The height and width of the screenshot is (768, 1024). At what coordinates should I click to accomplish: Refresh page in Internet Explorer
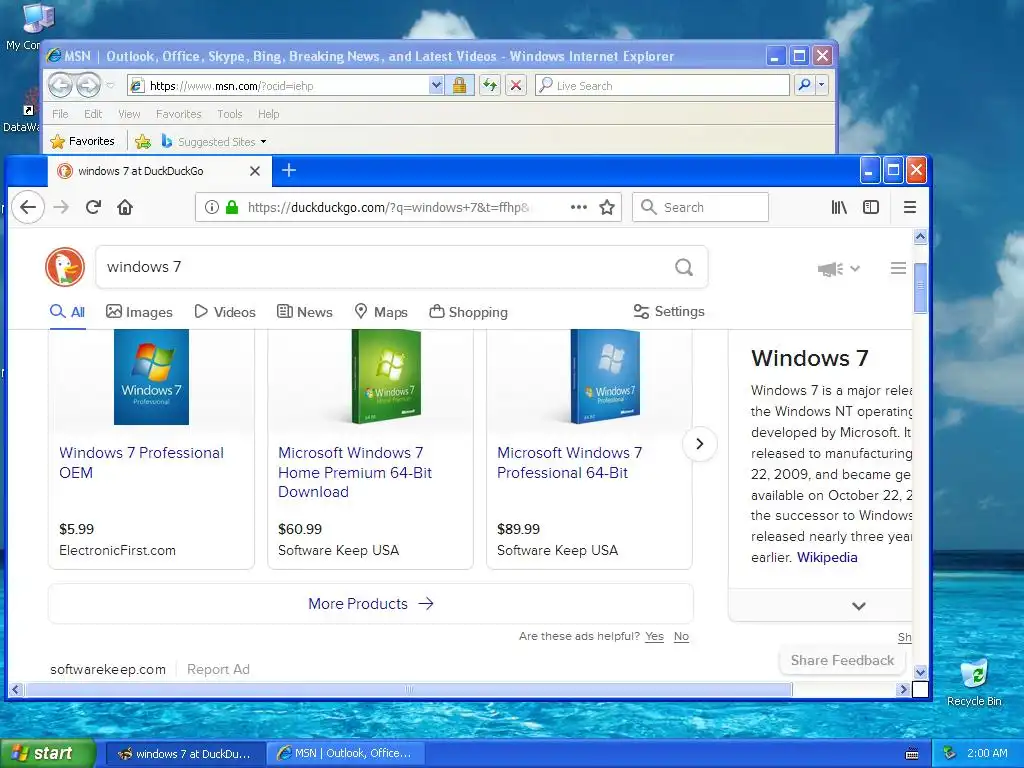(489, 86)
